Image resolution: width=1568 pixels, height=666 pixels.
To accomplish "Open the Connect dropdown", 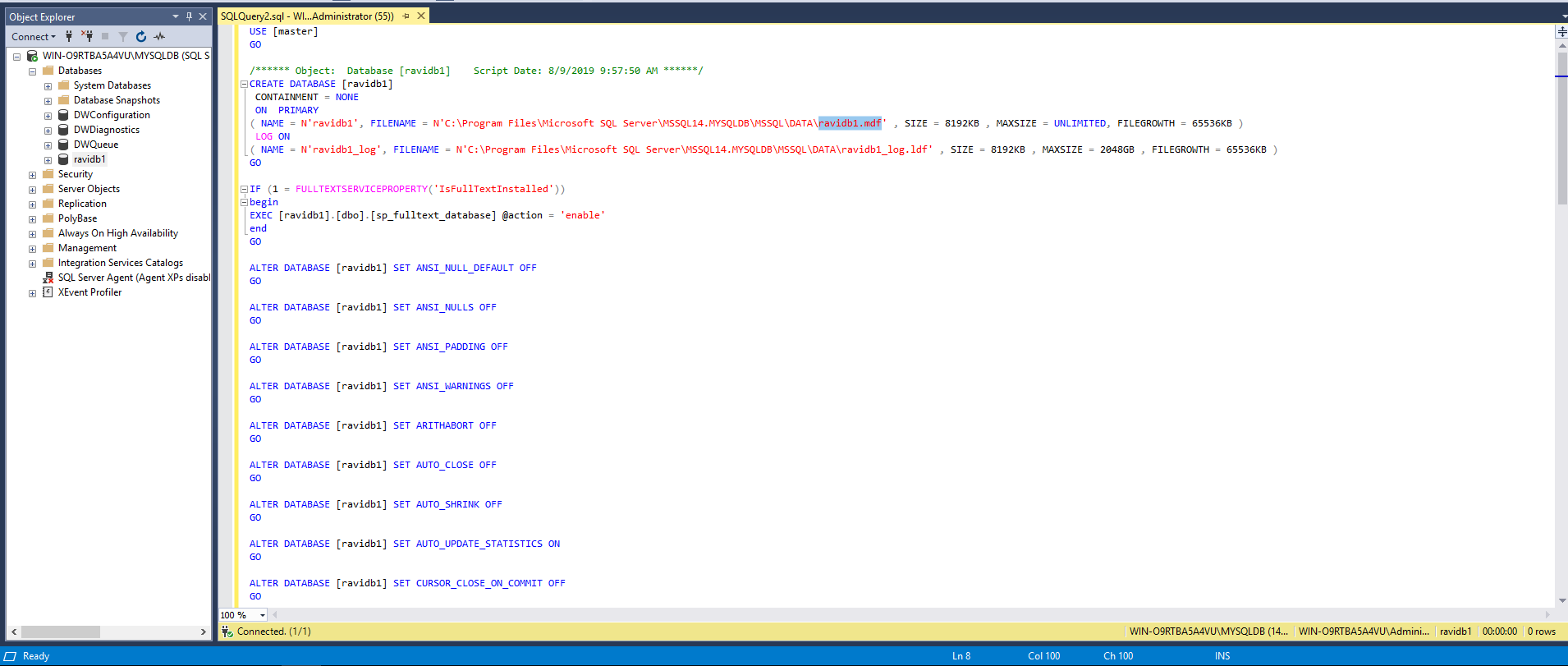I will [x=34, y=36].
